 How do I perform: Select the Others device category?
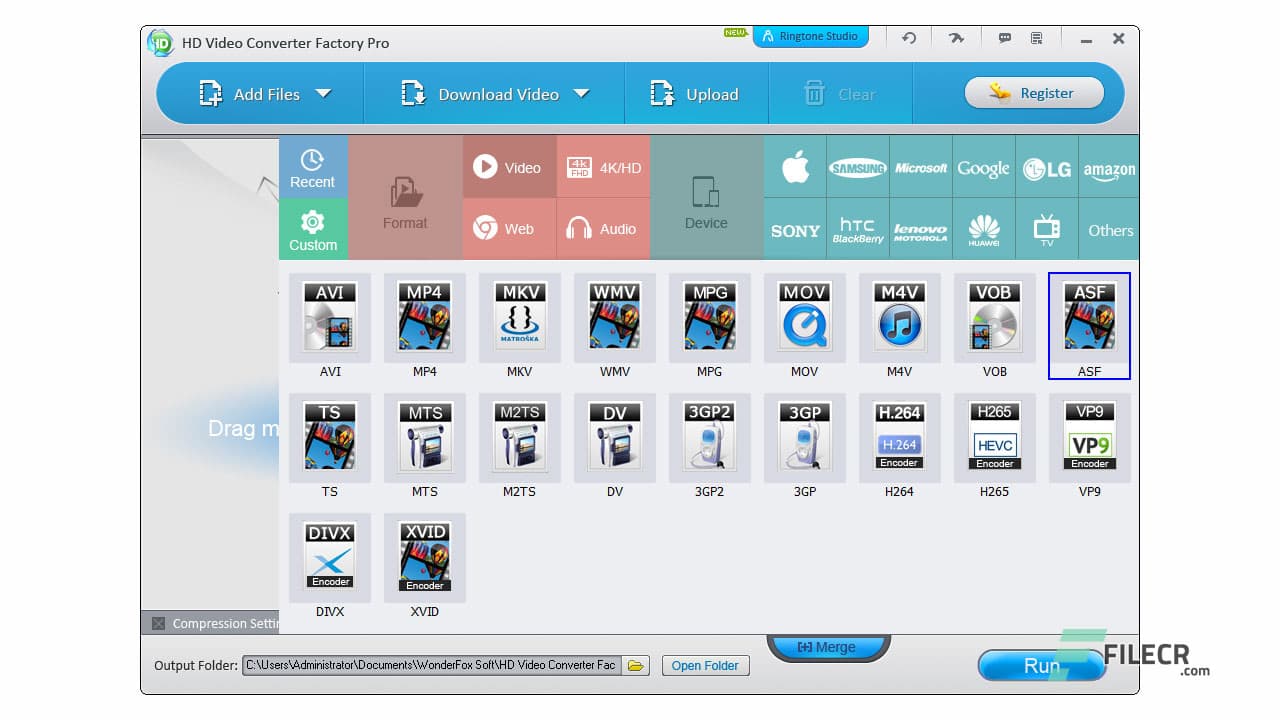pos(1109,229)
